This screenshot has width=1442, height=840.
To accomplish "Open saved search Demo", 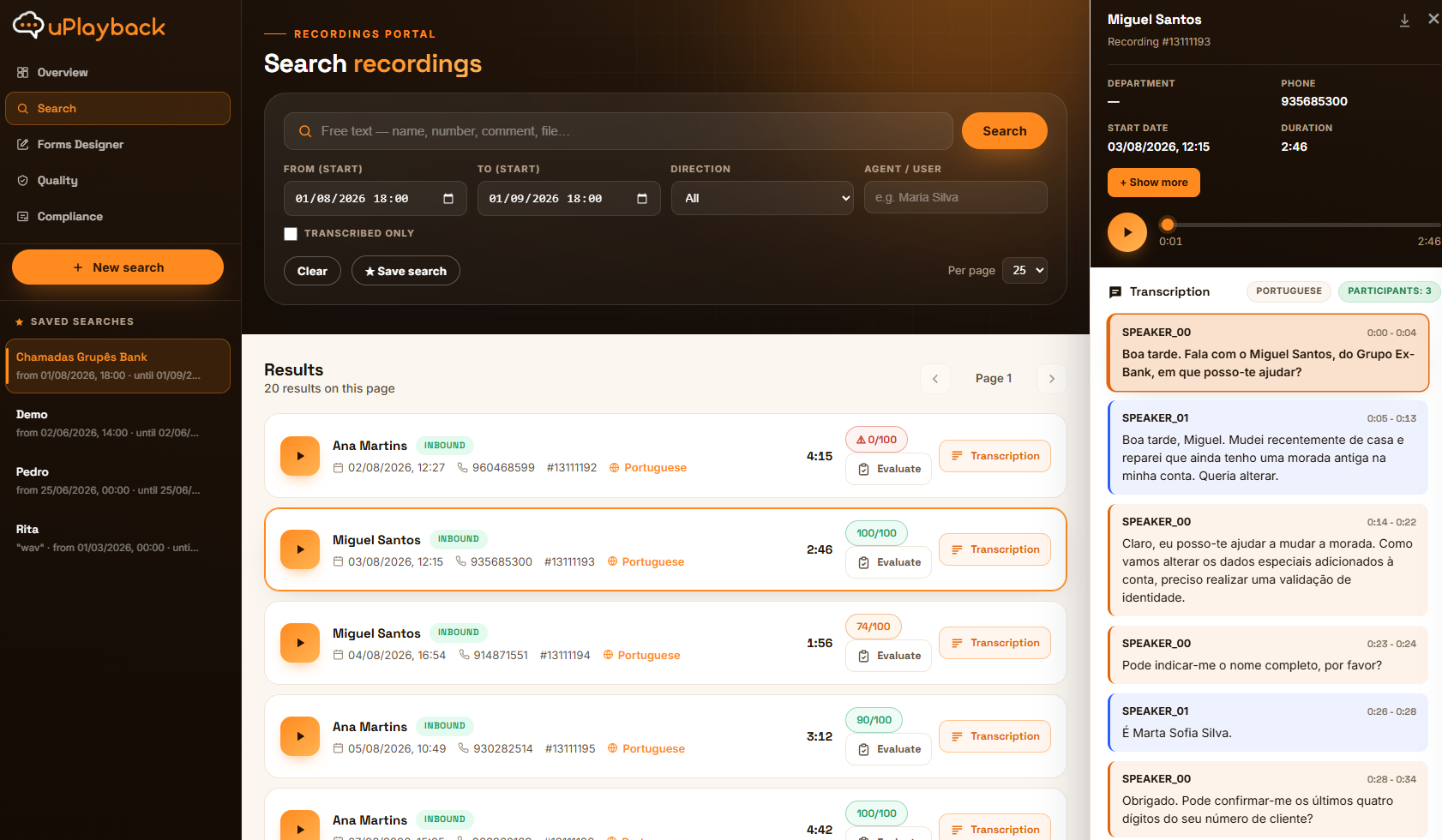I will [x=117, y=423].
